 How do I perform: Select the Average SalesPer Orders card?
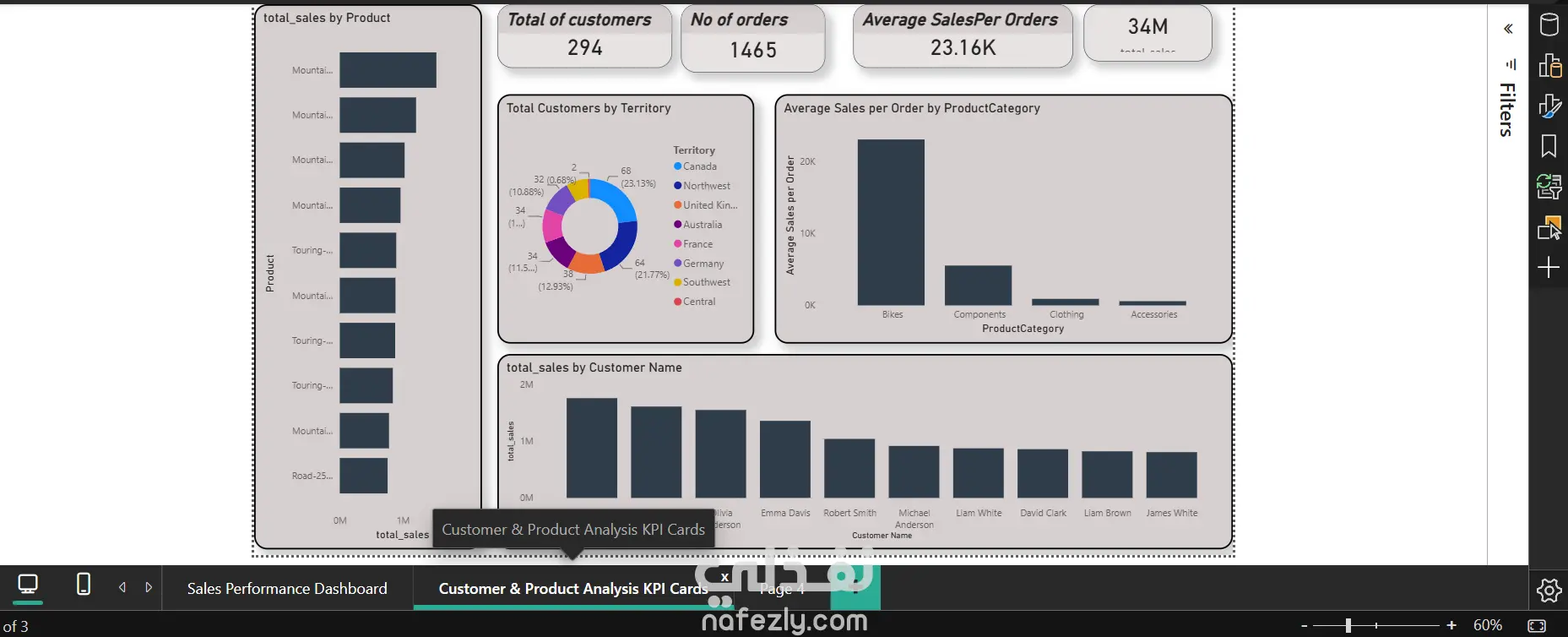coord(963,36)
